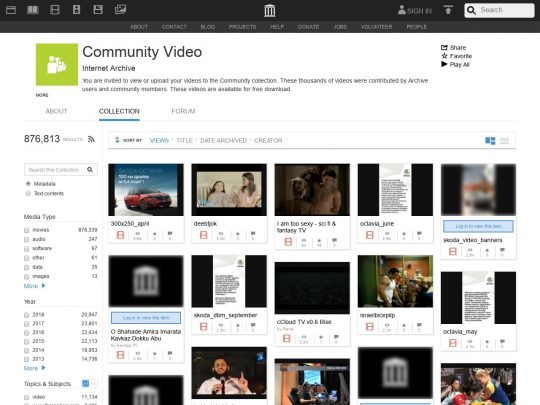This screenshot has width=540, height=405.
Task: Open the Texts book icon
Action: 33,10
